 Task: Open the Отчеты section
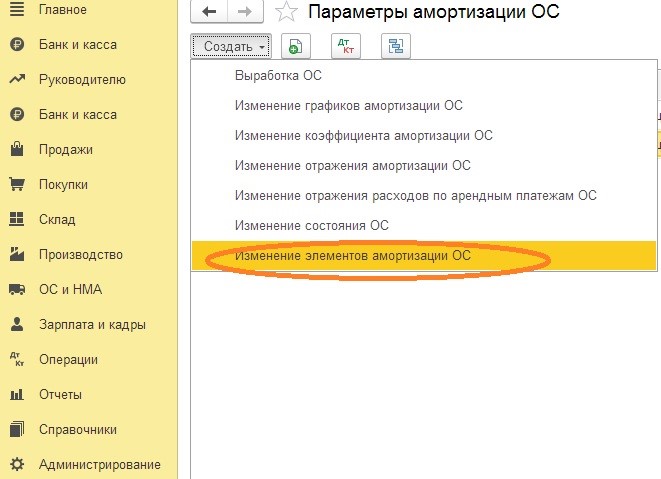point(60,394)
